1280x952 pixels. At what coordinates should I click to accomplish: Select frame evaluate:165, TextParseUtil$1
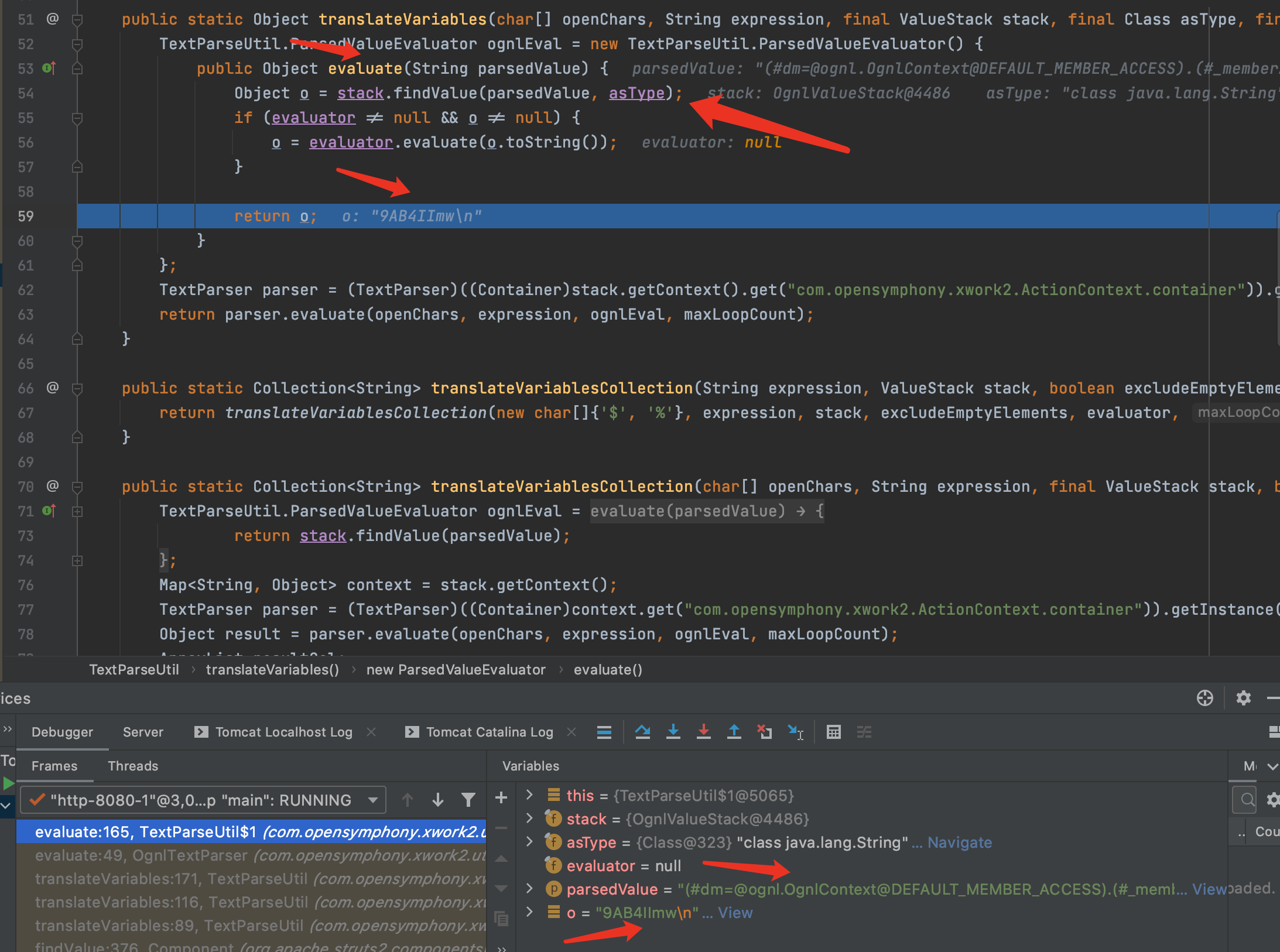click(x=252, y=832)
